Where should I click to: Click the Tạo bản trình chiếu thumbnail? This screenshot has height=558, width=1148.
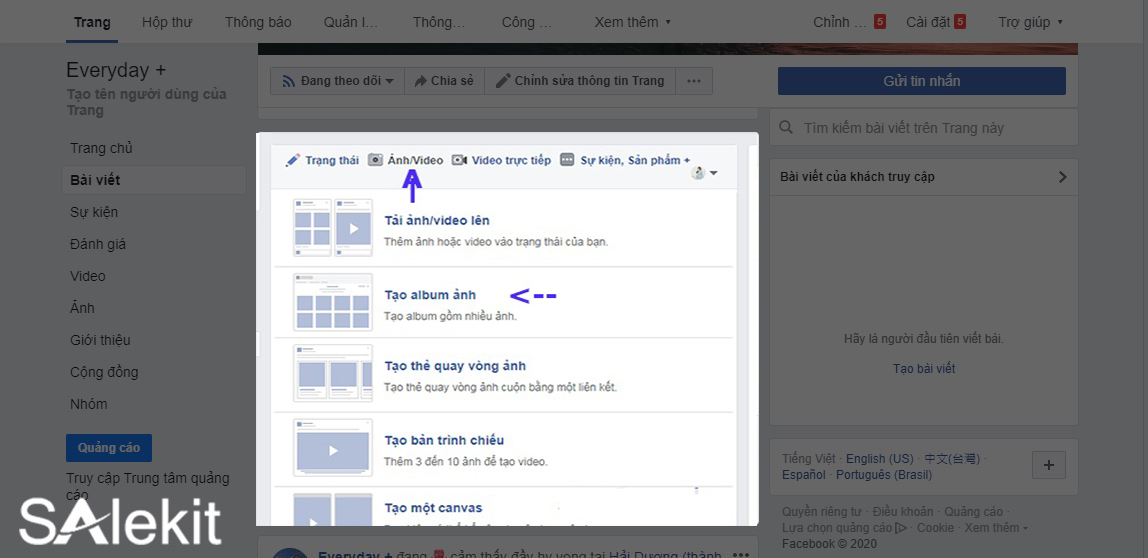coord(332,448)
